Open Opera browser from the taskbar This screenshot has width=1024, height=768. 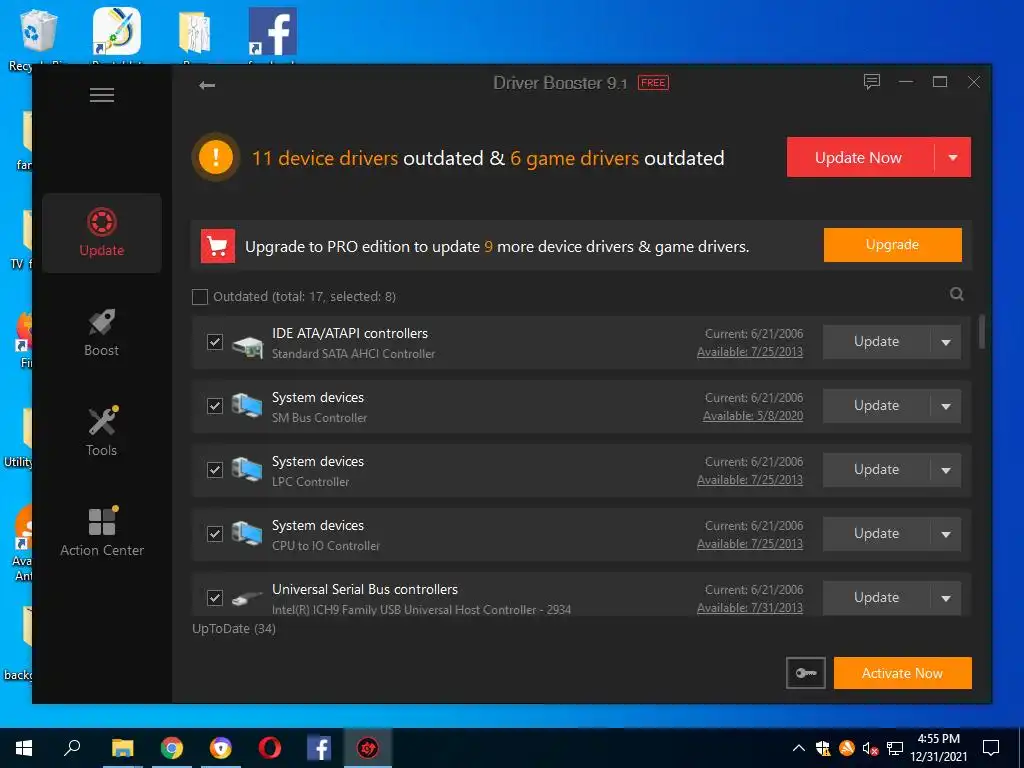click(270, 748)
